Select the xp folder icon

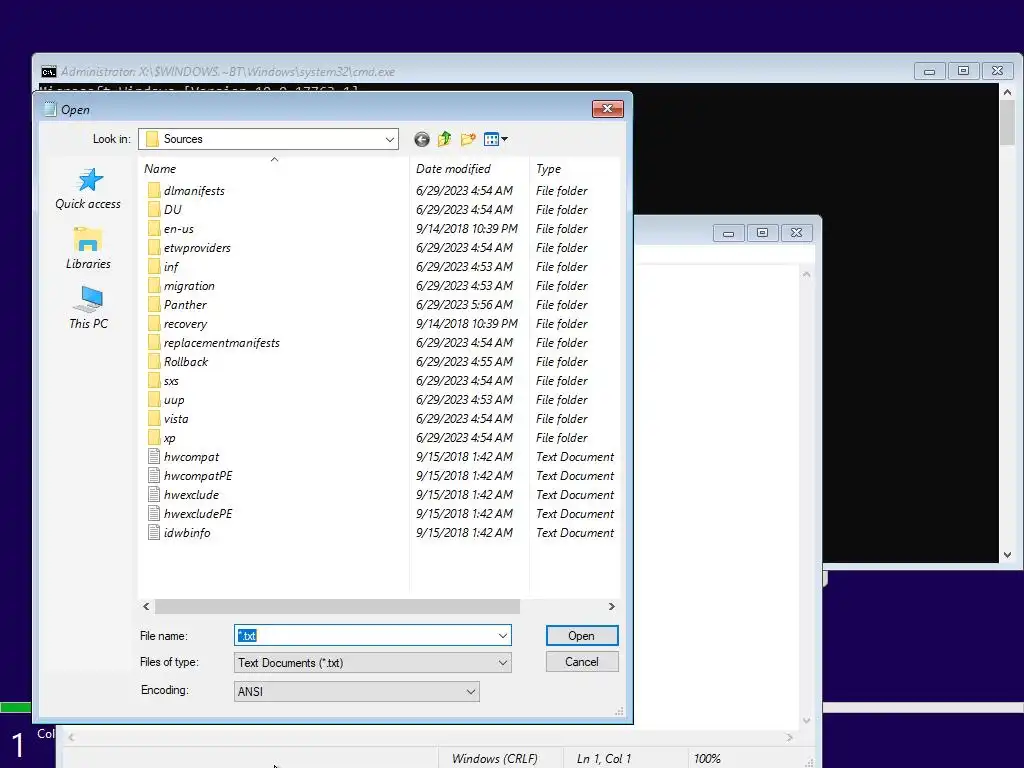[x=153, y=438]
